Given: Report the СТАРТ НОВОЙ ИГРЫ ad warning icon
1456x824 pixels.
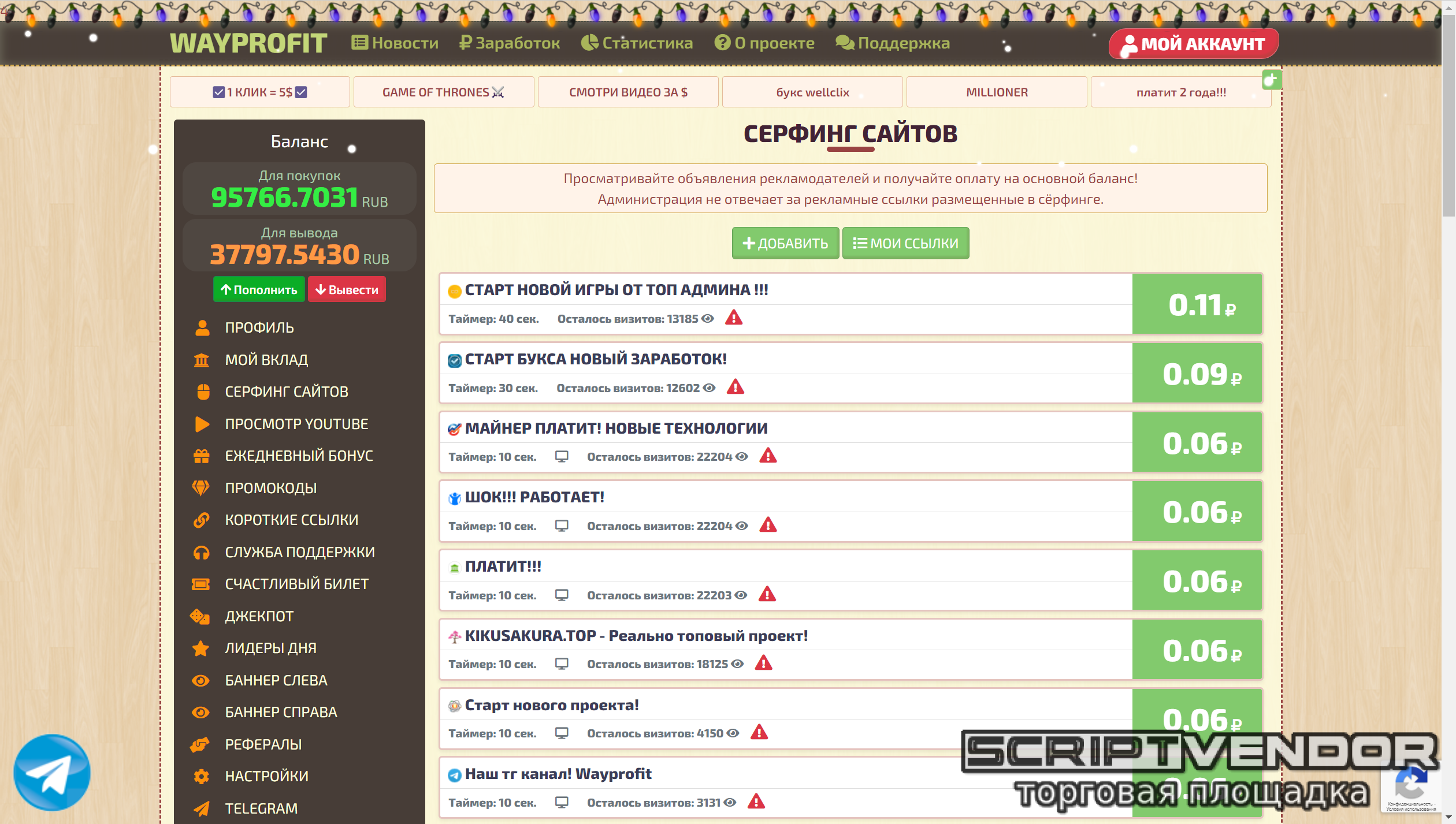Looking at the screenshot, I should click(x=734, y=318).
